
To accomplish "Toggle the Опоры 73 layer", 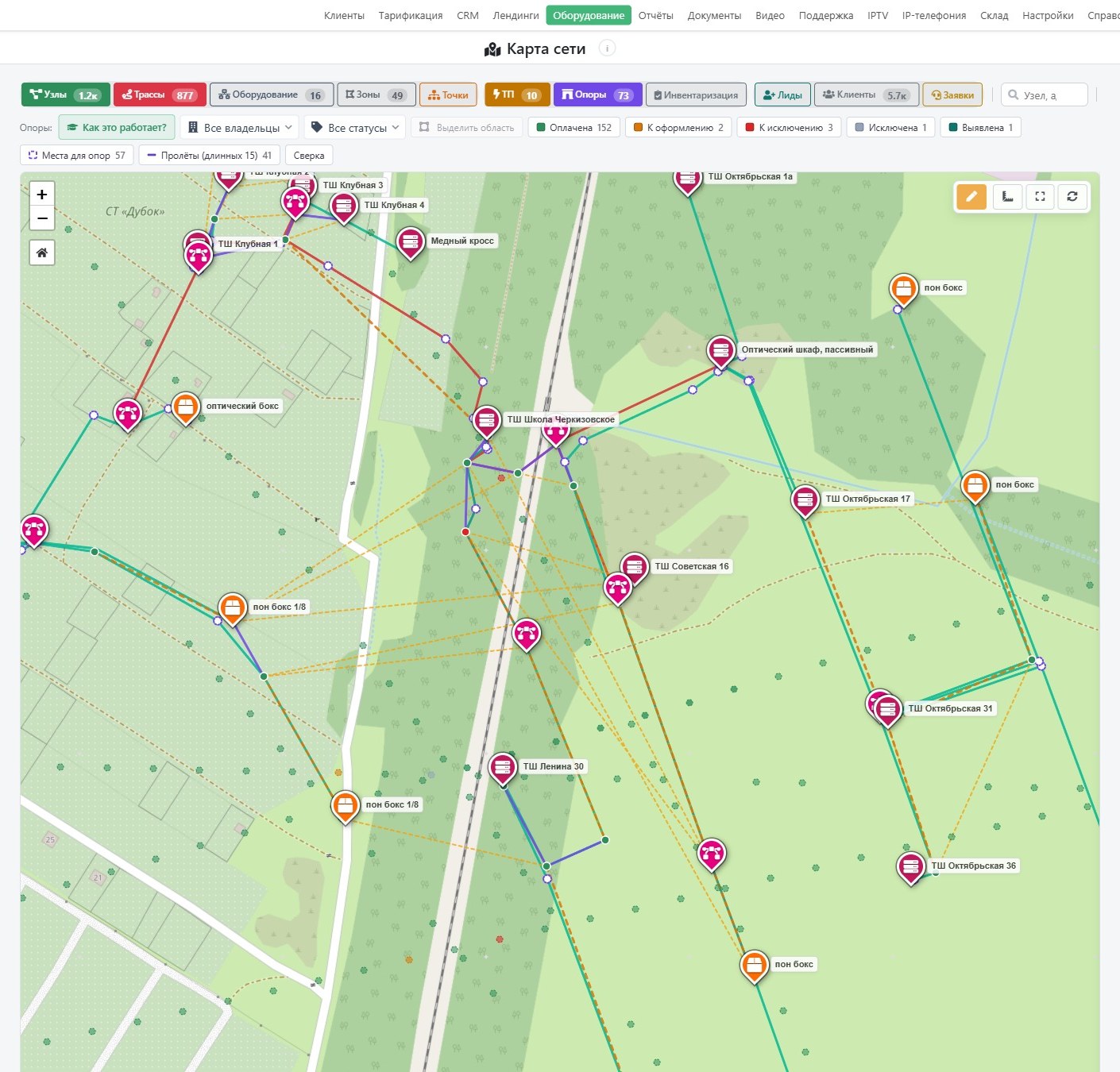I will click(597, 94).
